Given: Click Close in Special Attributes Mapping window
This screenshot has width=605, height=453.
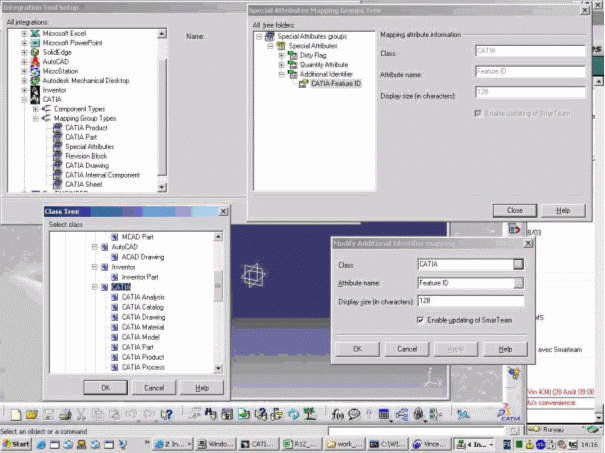Looking at the screenshot, I should pos(515,210).
